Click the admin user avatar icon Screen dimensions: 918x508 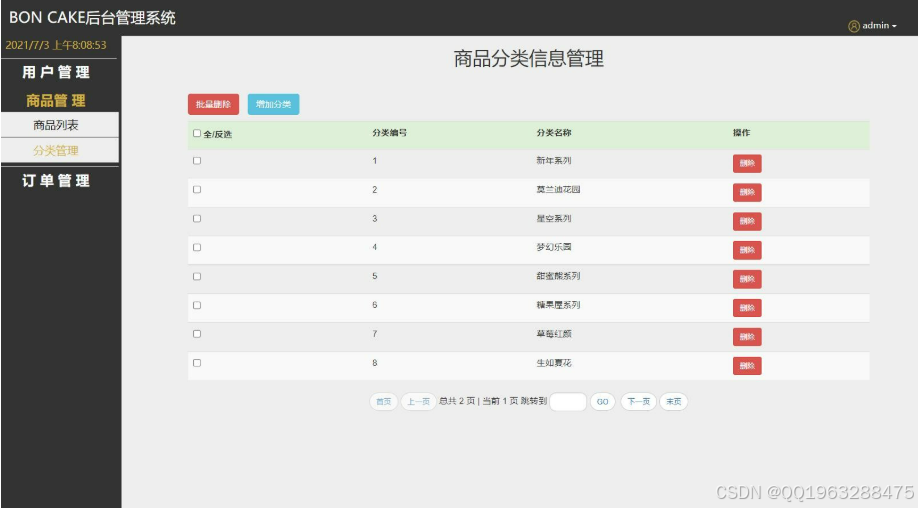tap(854, 26)
